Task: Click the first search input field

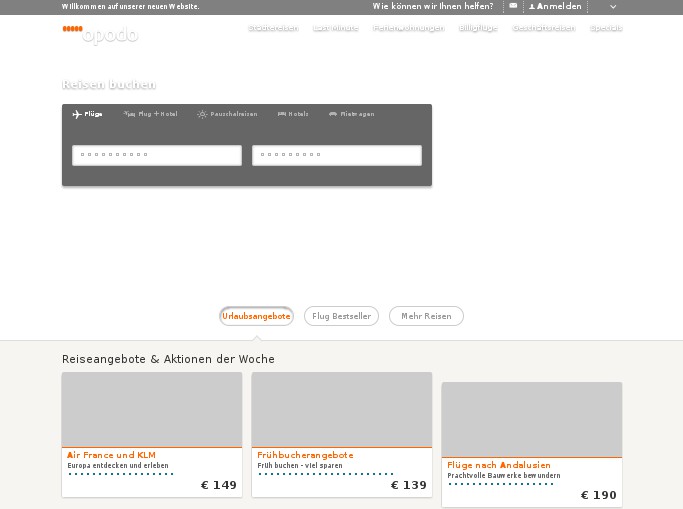Action: tap(157, 155)
